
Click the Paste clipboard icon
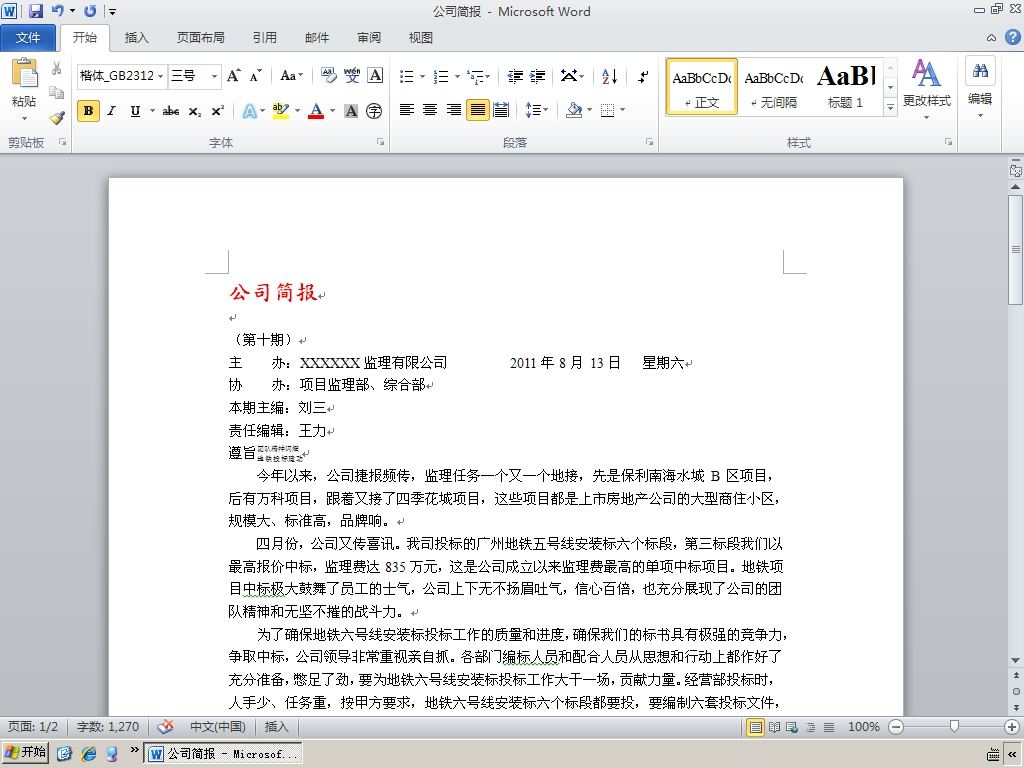pyautogui.click(x=25, y=73)
